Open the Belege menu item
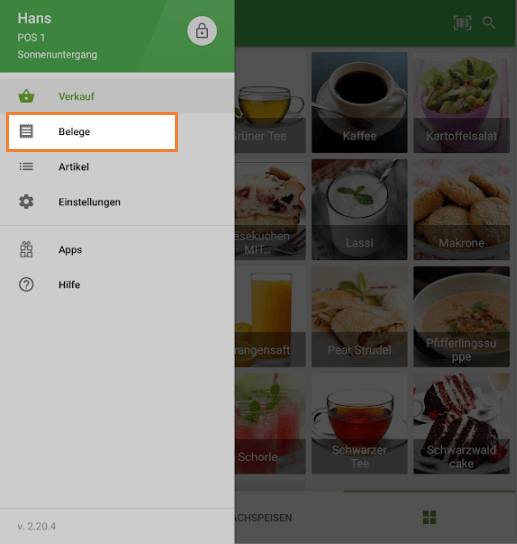This screenshot has width=517, height=544. click(x=92, y=132)
